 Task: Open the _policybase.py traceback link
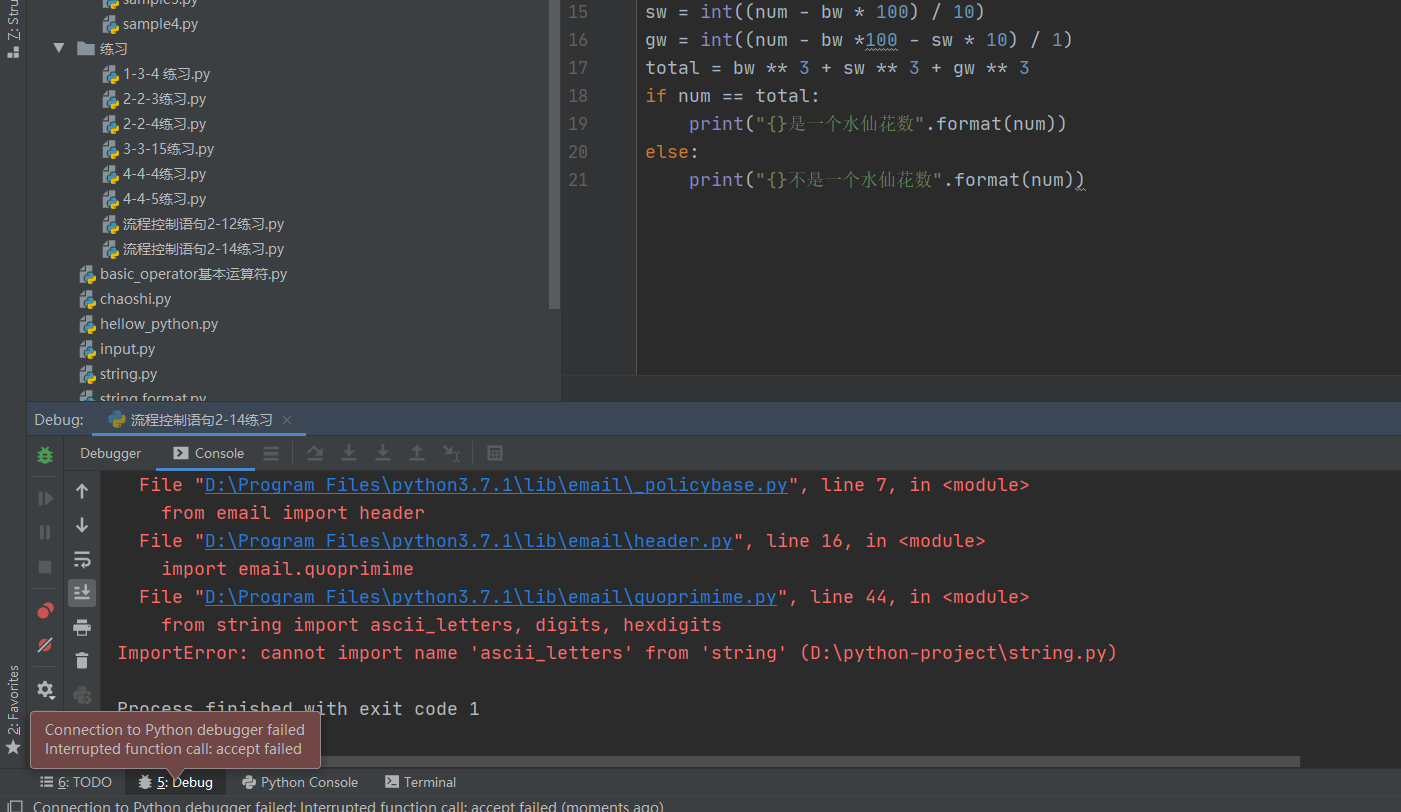[497, 485]
